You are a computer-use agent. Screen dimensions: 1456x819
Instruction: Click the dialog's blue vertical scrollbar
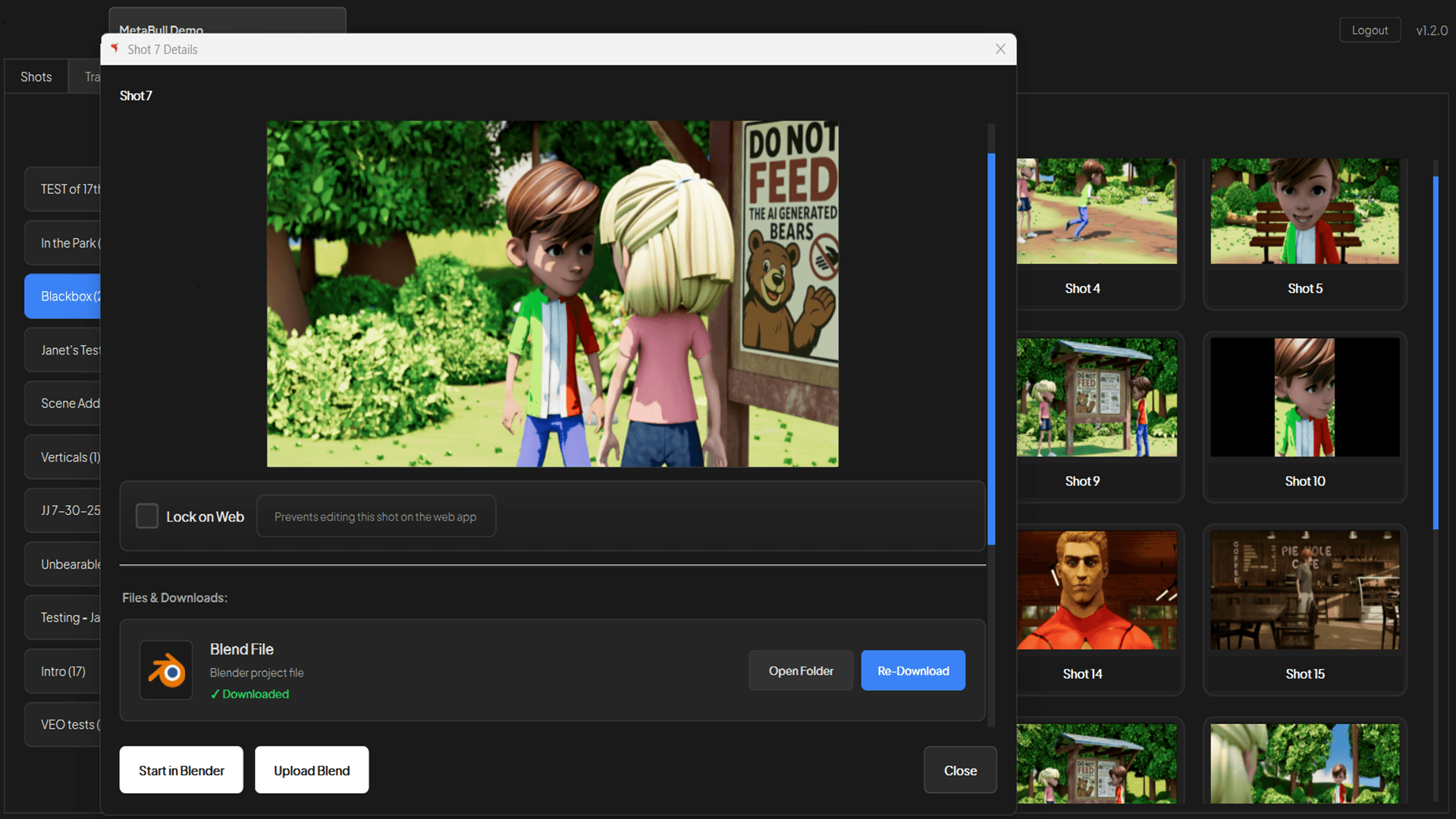click(x=990, y=349)
